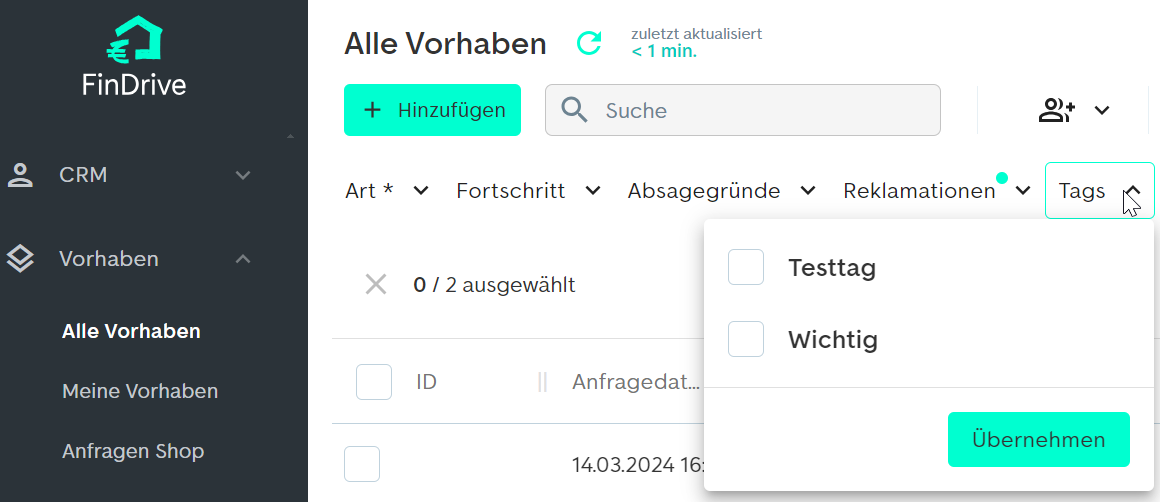Viewport: 1160px width, 502px height.
Task: Click the Übernehmen button
Action: [1039, 440]
